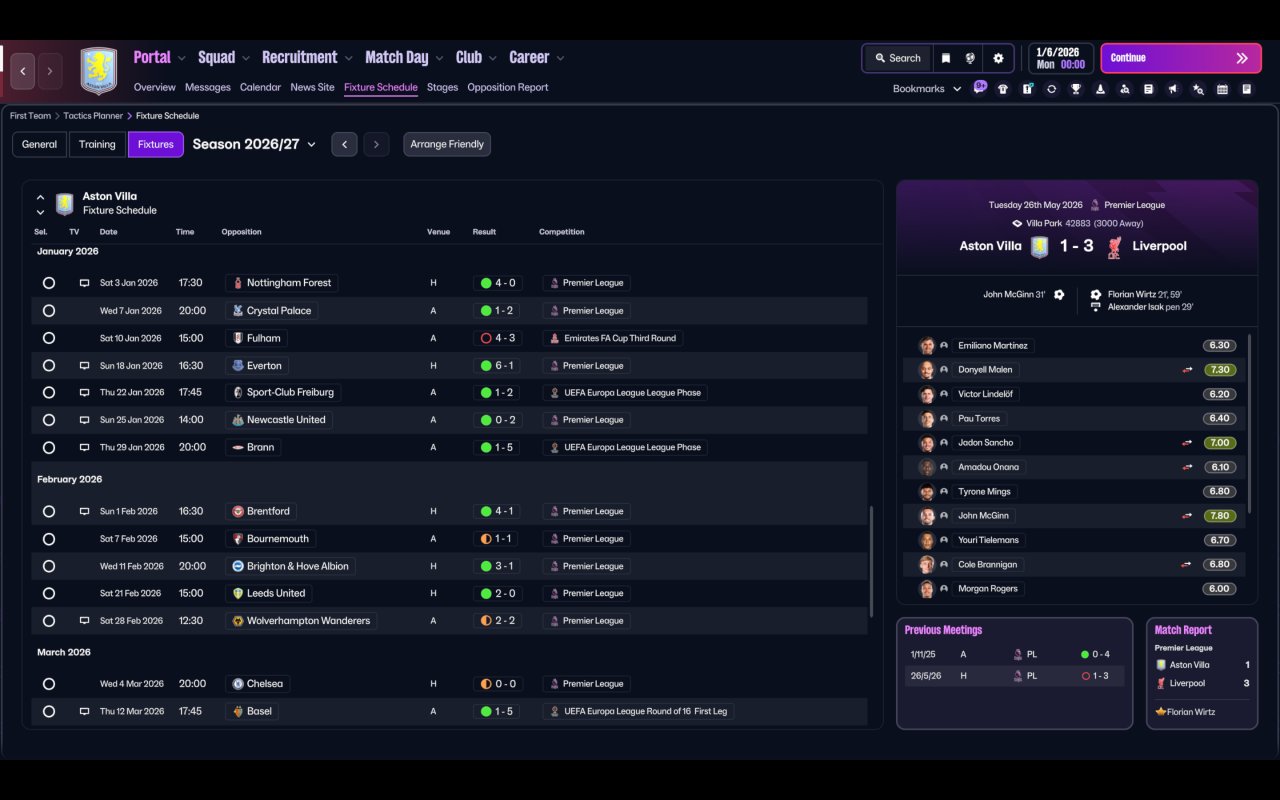
Task: Go to the News Site tab
Action: [312, 87]
